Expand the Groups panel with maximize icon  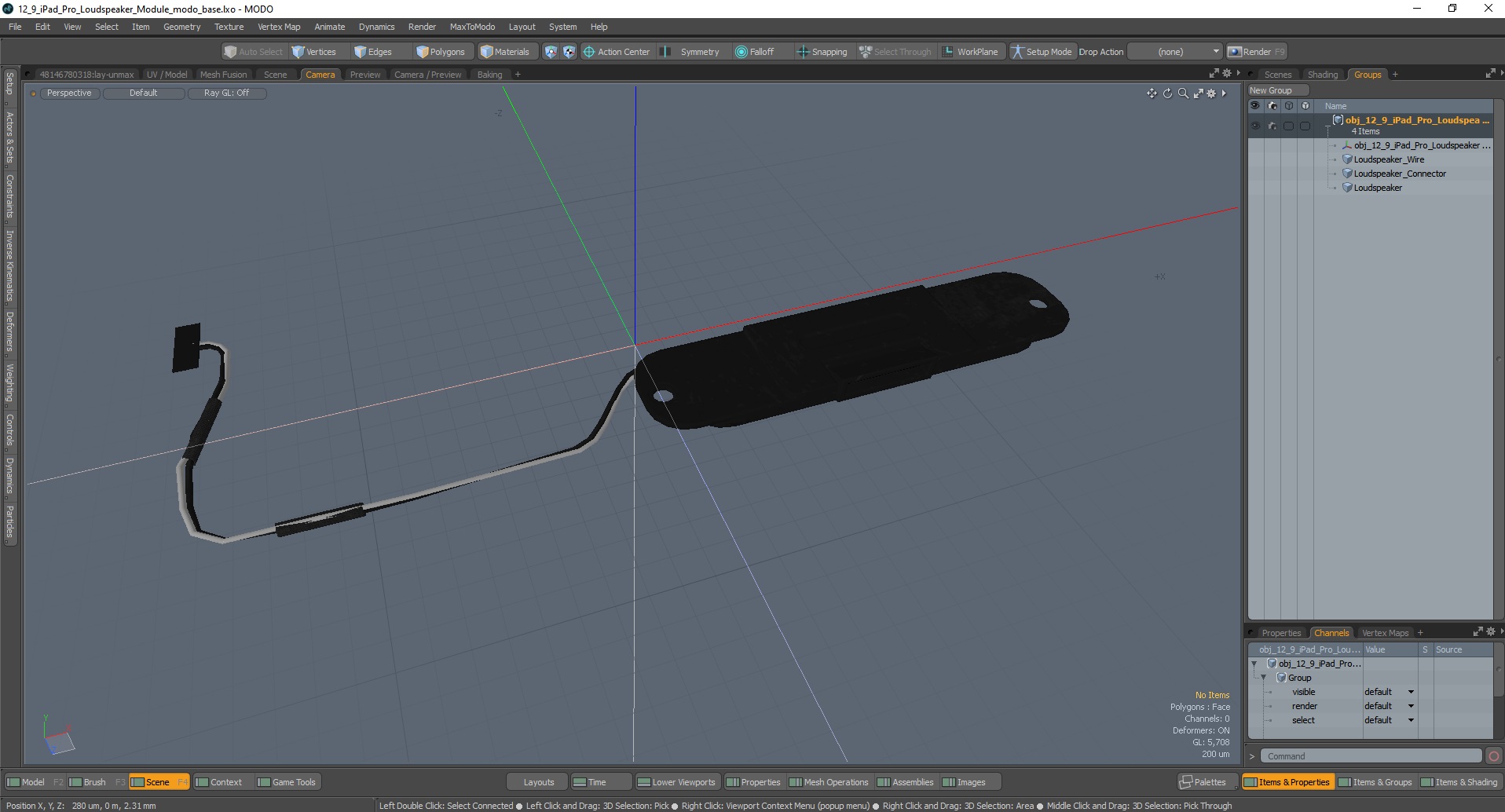1490,74
